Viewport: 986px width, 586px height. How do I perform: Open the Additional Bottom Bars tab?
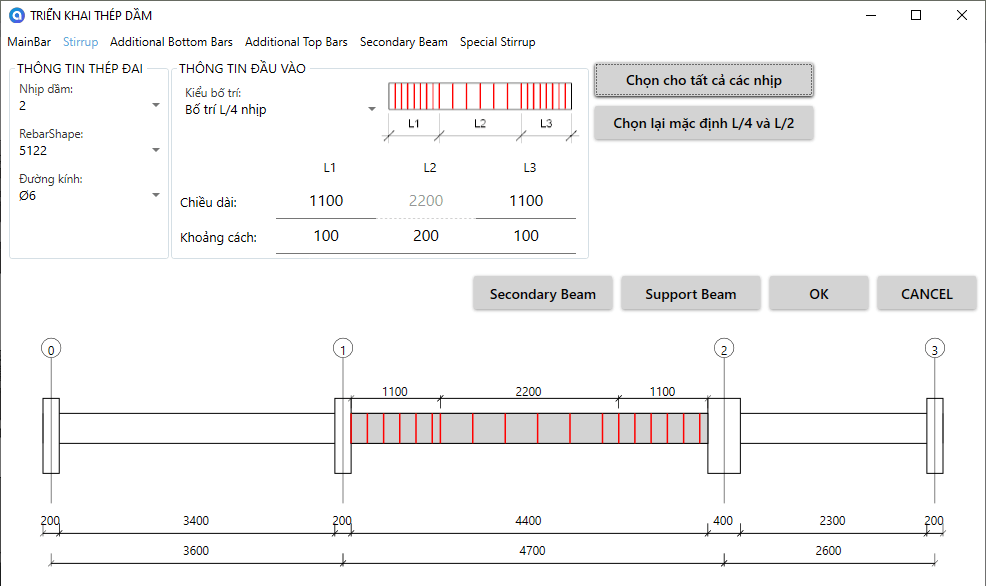(x=171, y=42)
